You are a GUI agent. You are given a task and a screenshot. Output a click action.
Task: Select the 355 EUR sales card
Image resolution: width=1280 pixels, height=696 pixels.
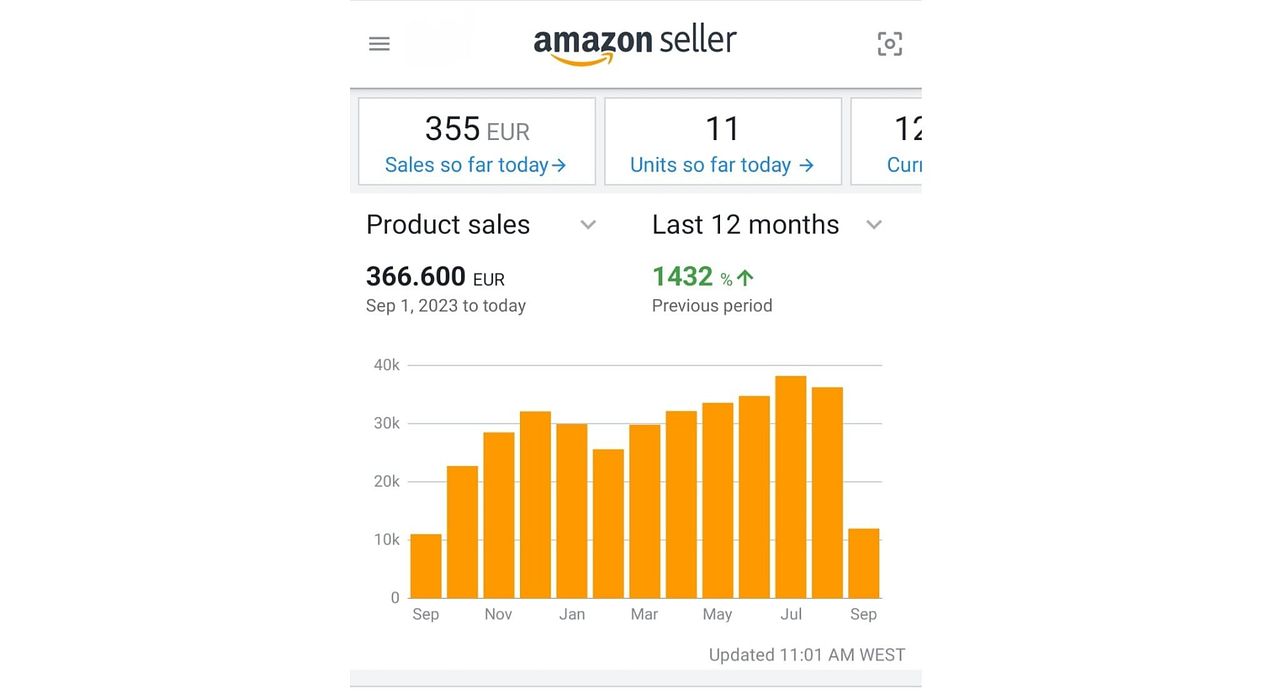pyautogui.click(x=477, y=141)
